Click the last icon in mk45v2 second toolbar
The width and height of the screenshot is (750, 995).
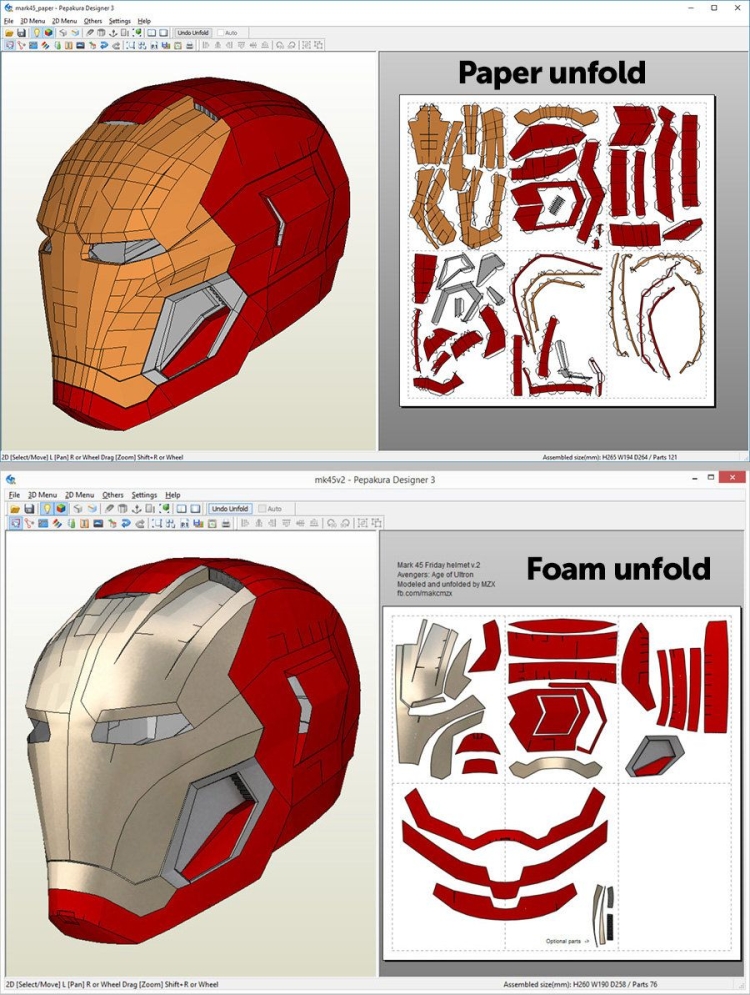coord(376,524)
